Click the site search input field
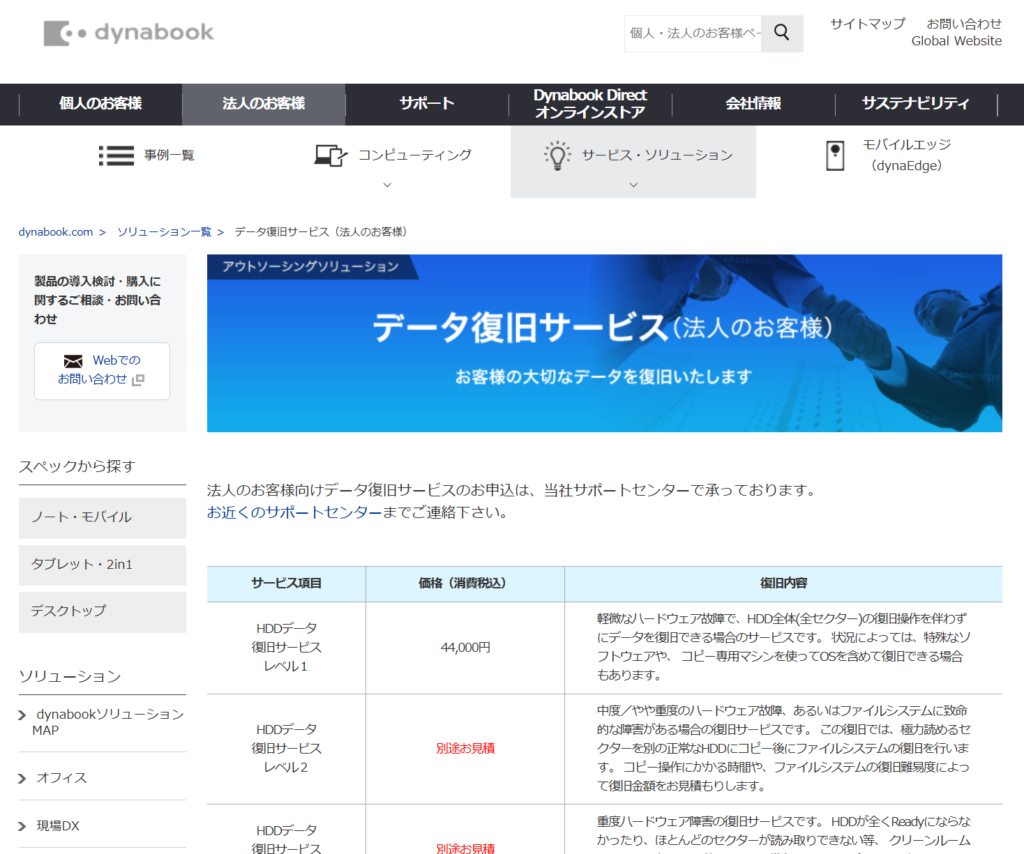The image size is (1024, 854). [693, 33]
